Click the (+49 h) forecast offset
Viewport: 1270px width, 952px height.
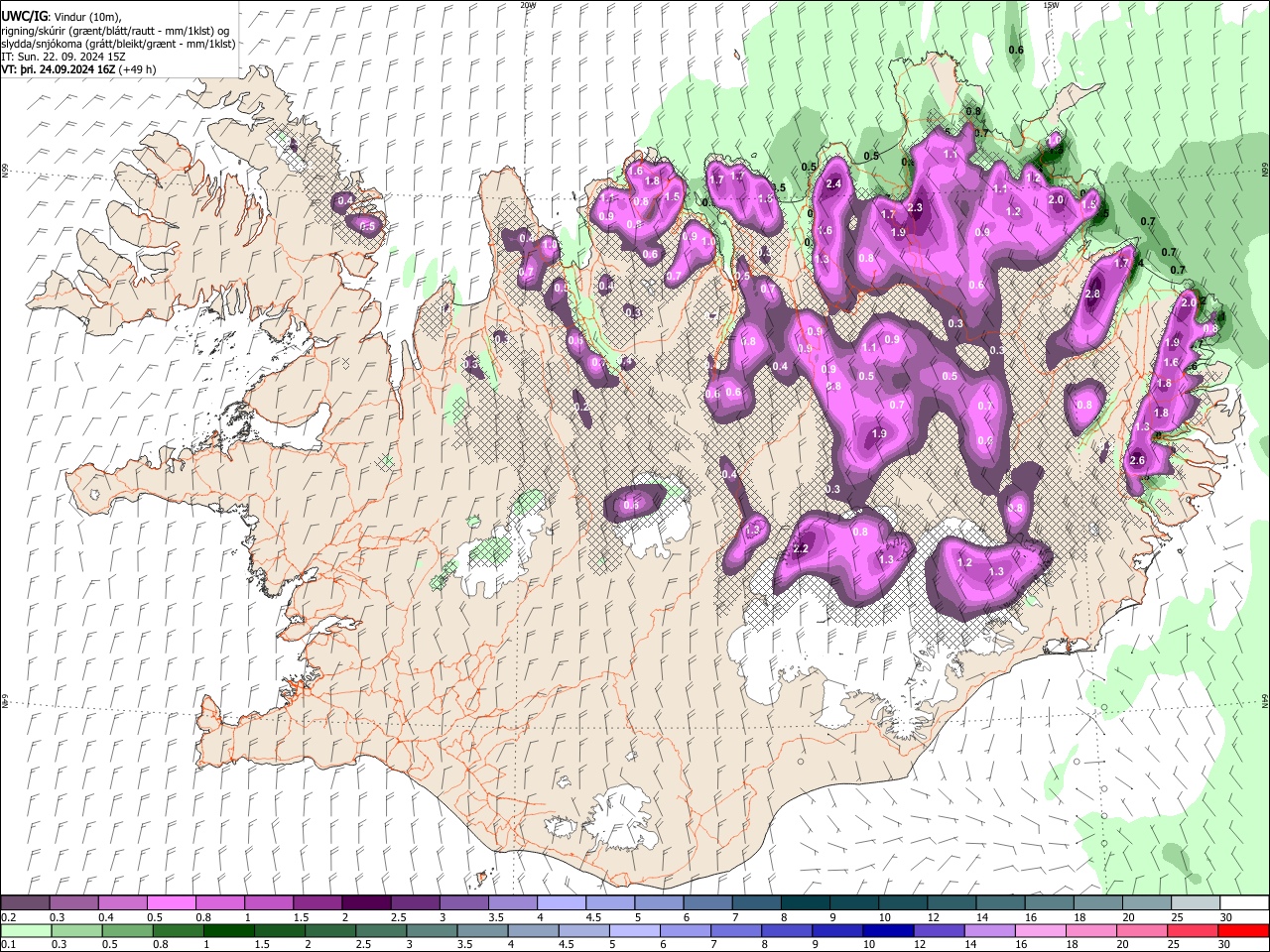[x=137, y=70]
